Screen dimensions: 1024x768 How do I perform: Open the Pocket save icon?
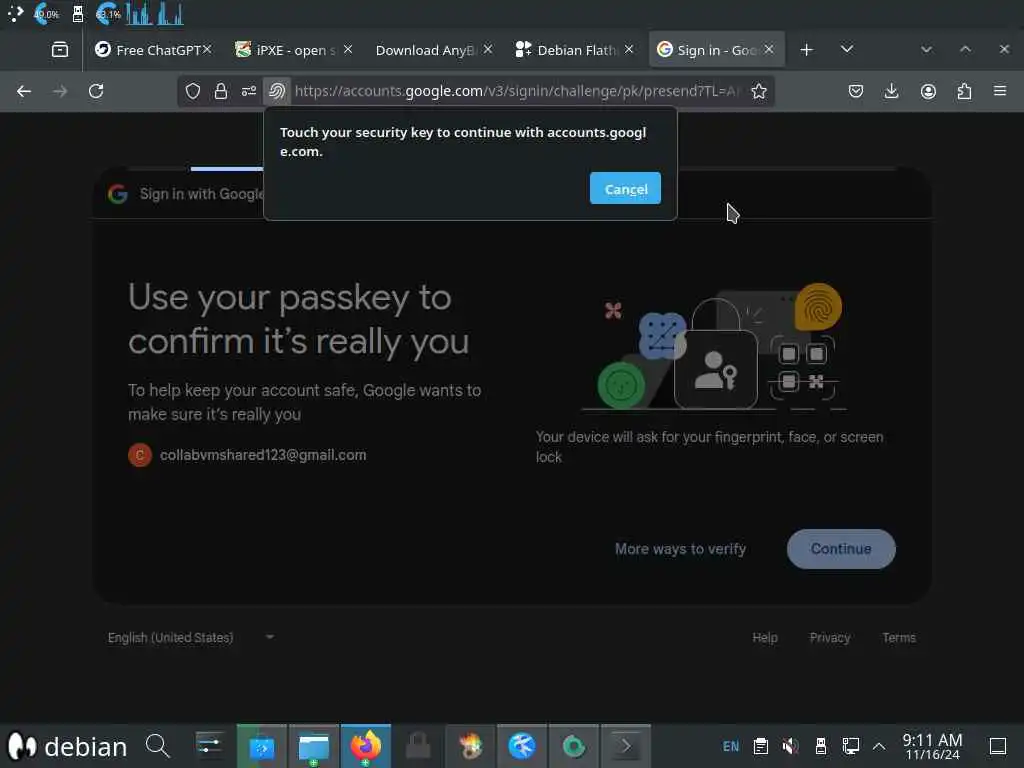[856, 91]
